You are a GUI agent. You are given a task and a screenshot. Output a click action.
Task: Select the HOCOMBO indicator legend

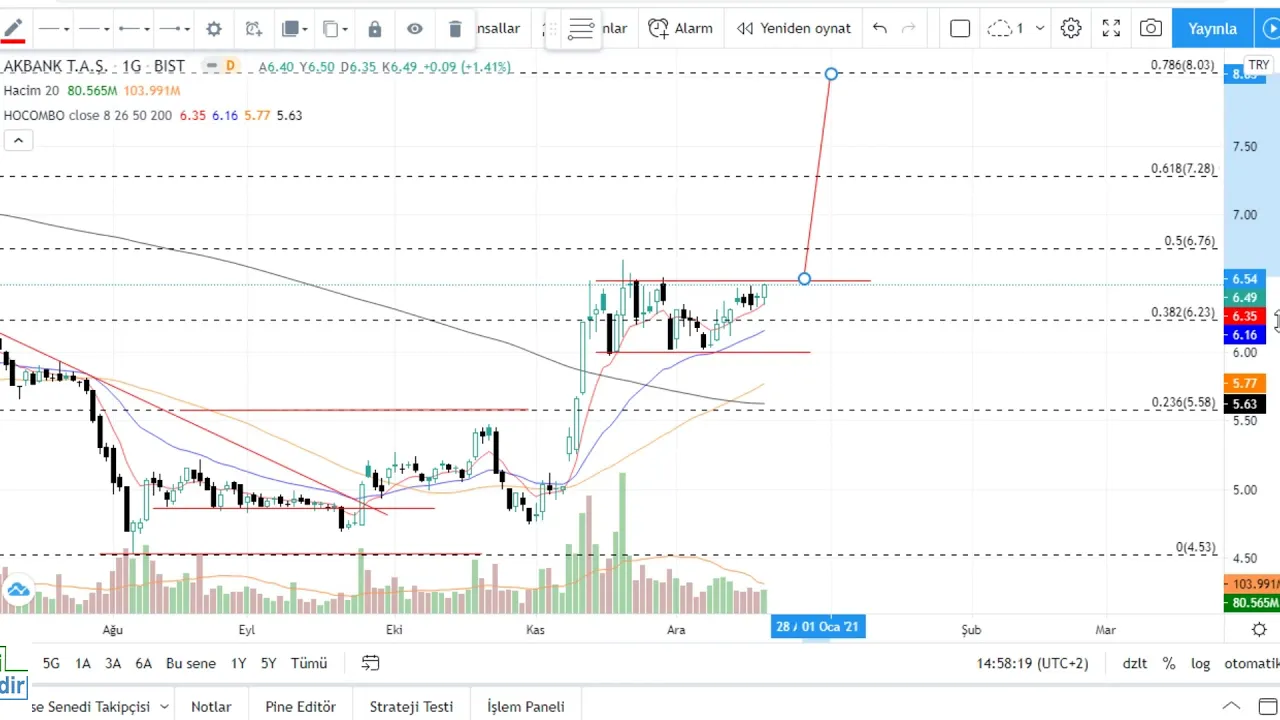click(x=87, y=115)
